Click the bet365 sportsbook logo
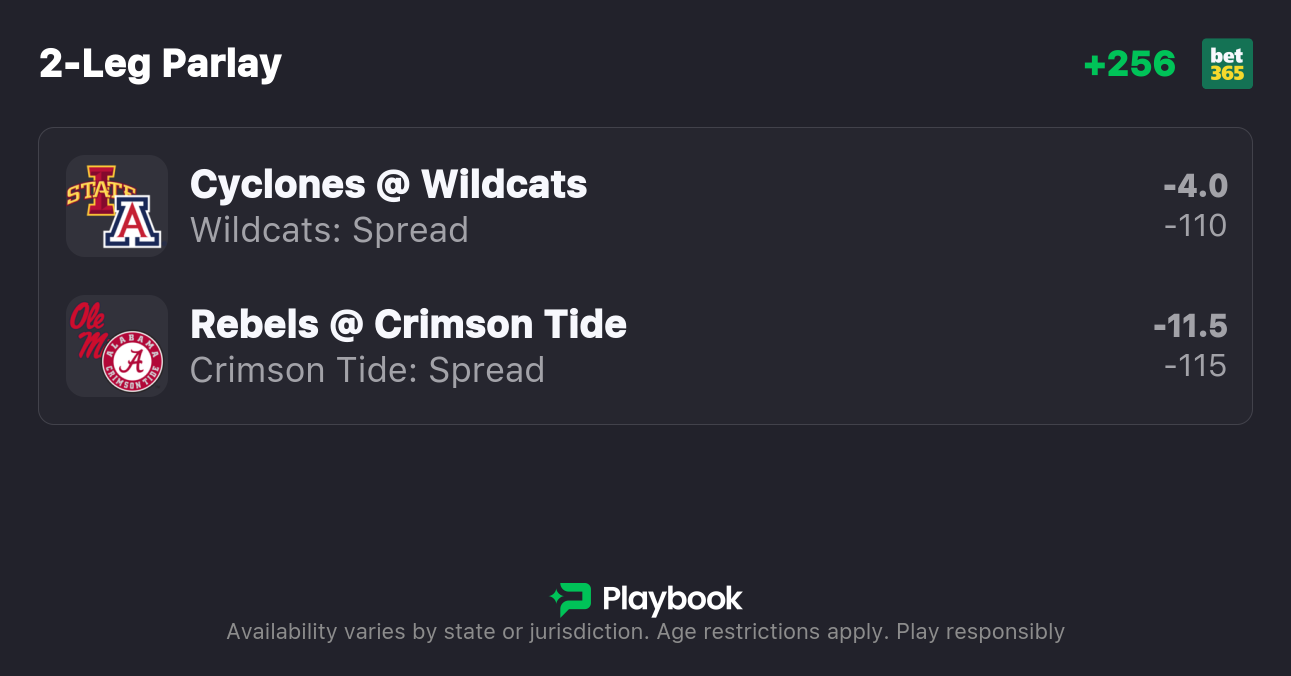Image resolution: width=1291 pixels, height=676 pixels. click(x=1227, y=64)
